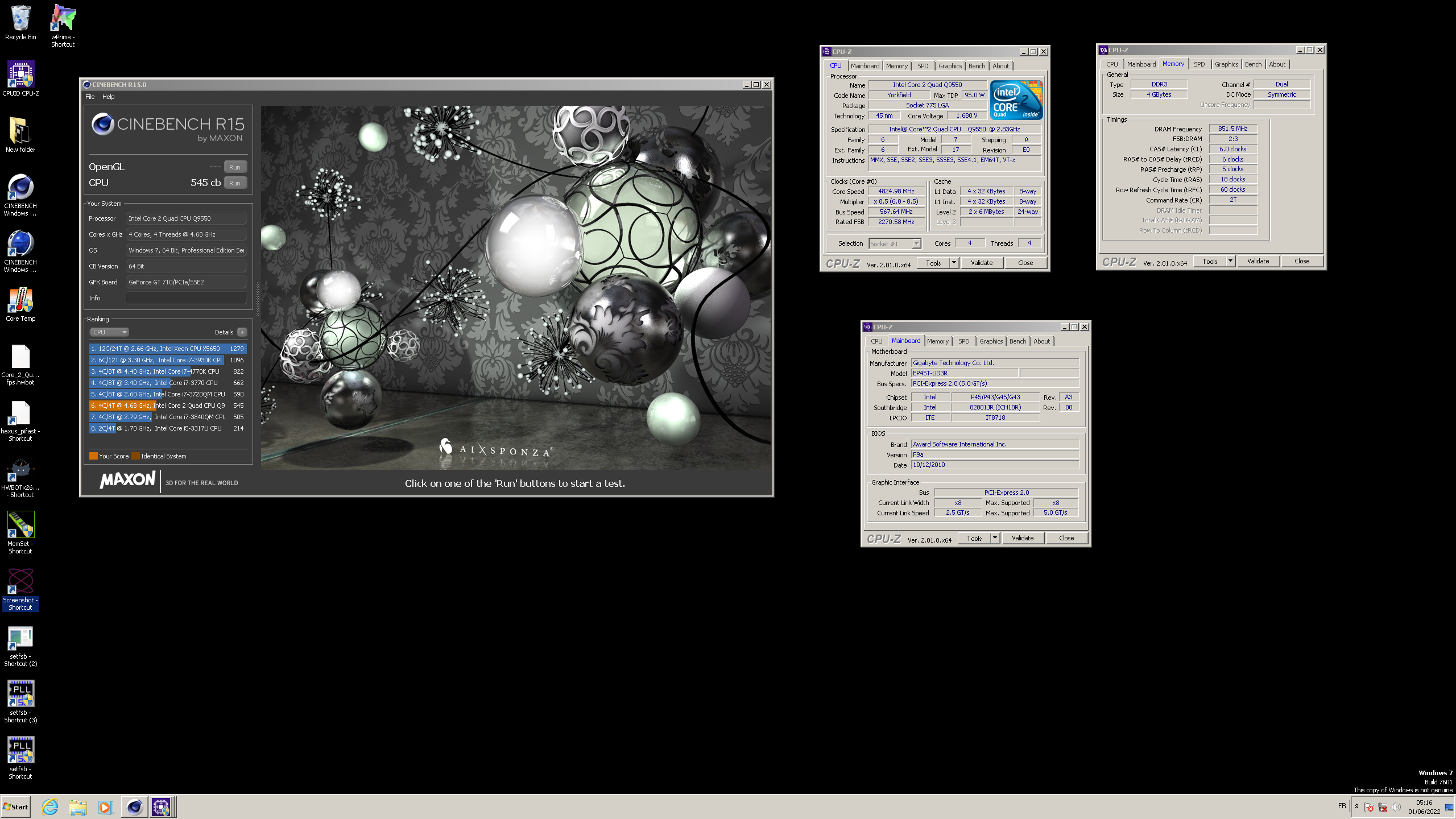Open Graphics tab in Memory CPU-Z window
1456x819 pixels.
tap(1226, 64)
